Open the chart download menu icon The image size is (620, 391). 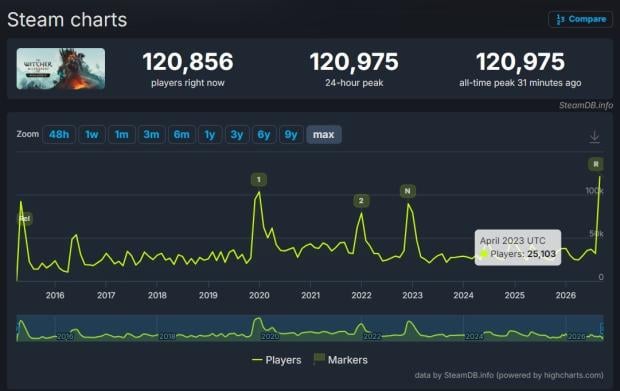tap(594, 137)
